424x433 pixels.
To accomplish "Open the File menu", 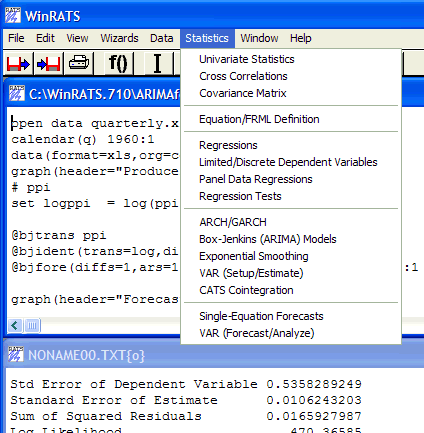I will pos(16,38).
